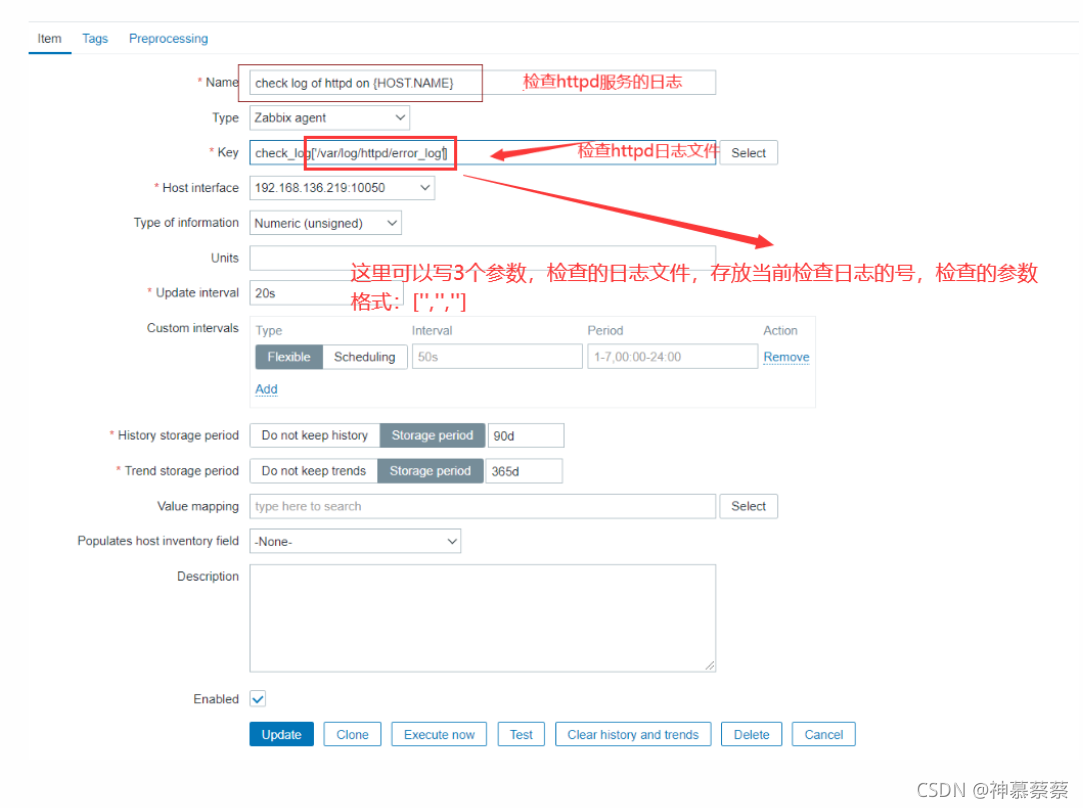Click the Clone button

[352, 735]
